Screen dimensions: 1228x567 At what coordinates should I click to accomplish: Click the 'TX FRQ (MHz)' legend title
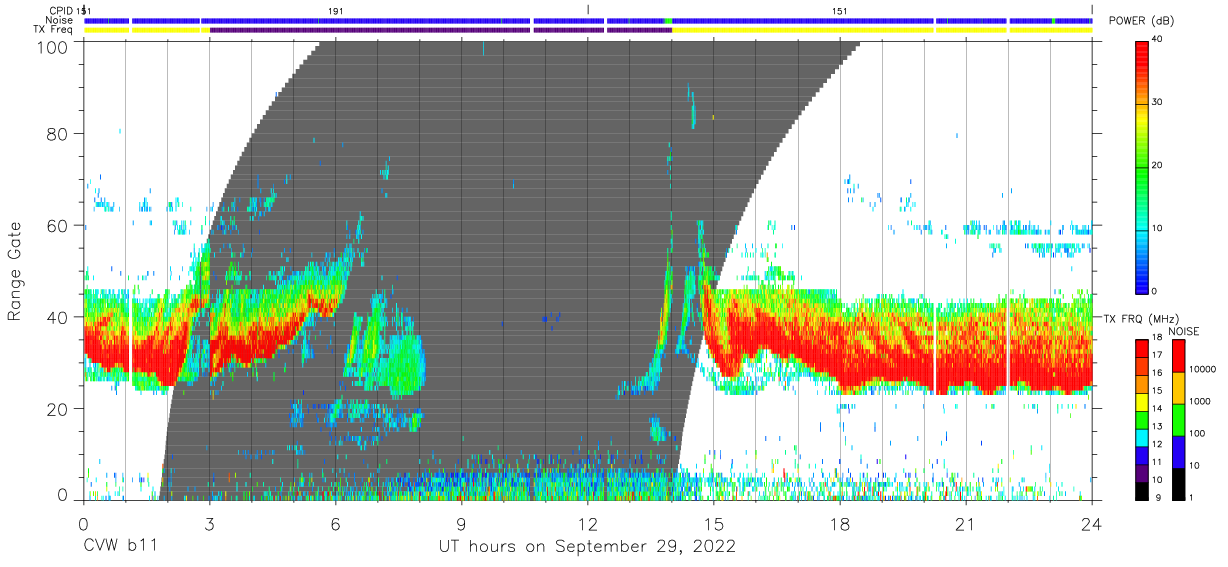tap(1142, 318)
